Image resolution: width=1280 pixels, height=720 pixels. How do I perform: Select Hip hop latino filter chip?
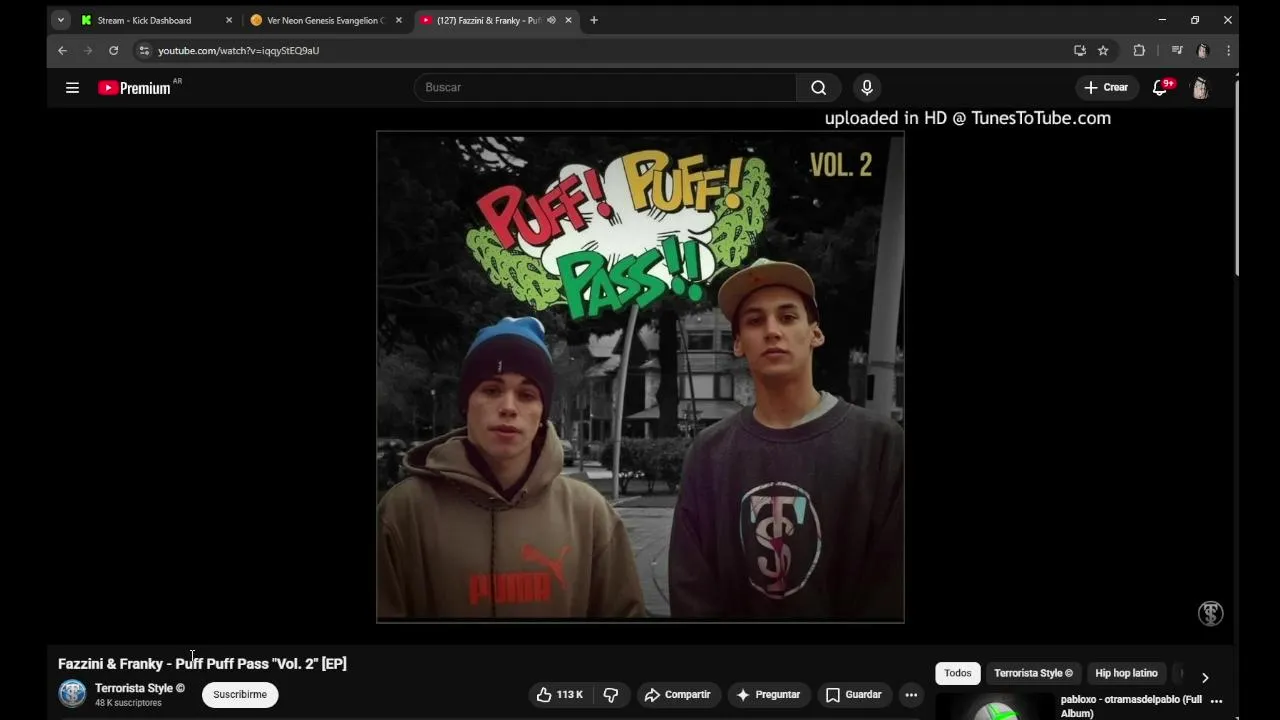pyautogui.click(x=1126, y=673)
